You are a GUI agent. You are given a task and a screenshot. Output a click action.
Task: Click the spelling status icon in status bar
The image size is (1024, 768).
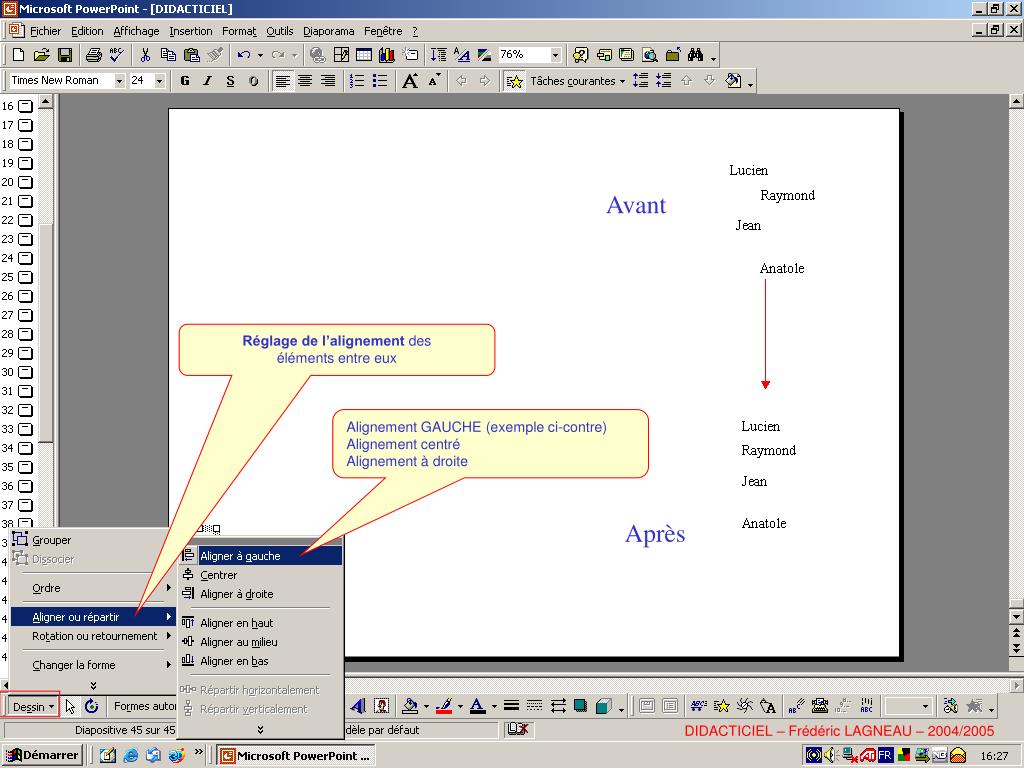517,729
